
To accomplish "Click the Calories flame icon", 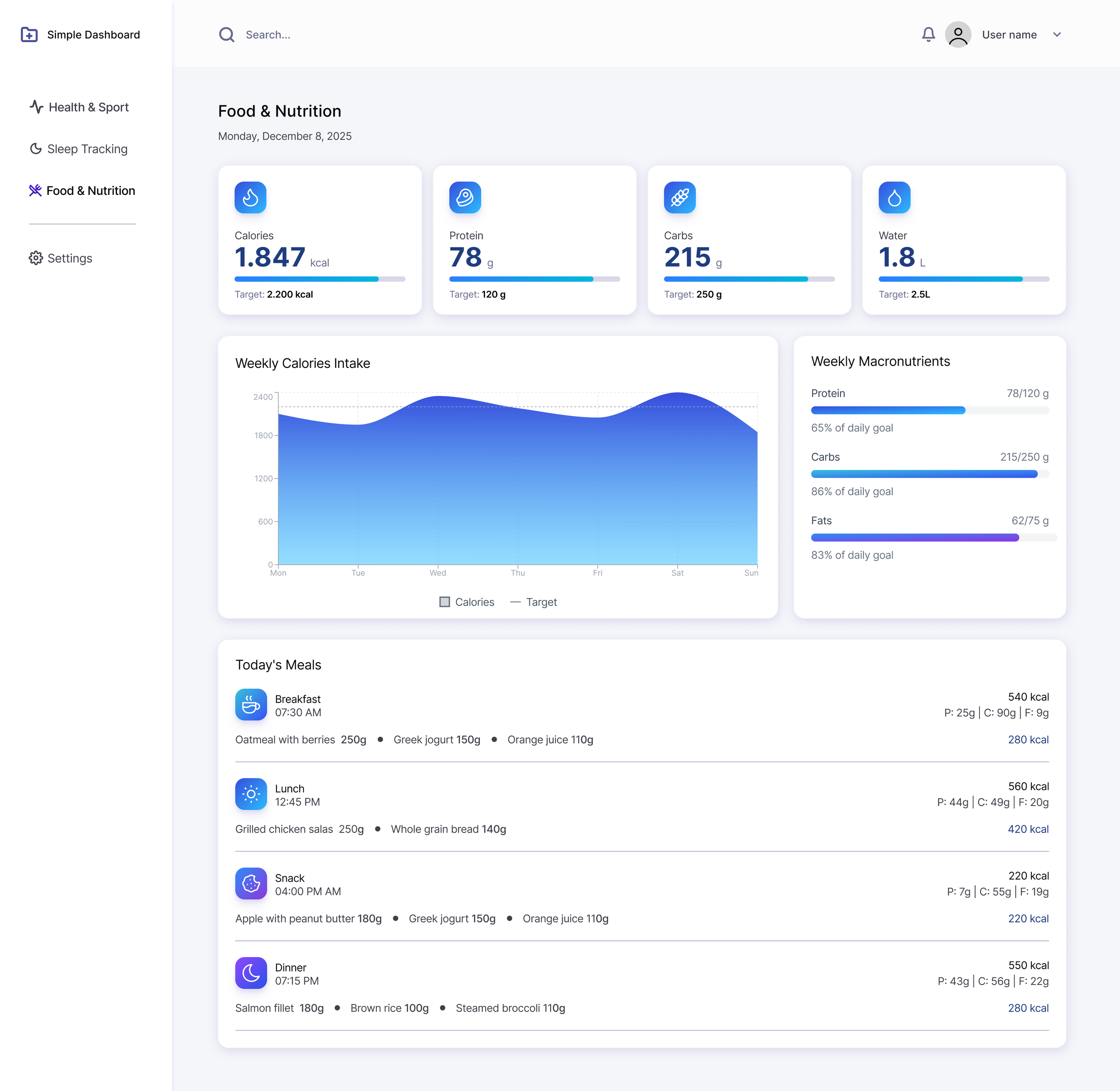I will tap(250, 198).
